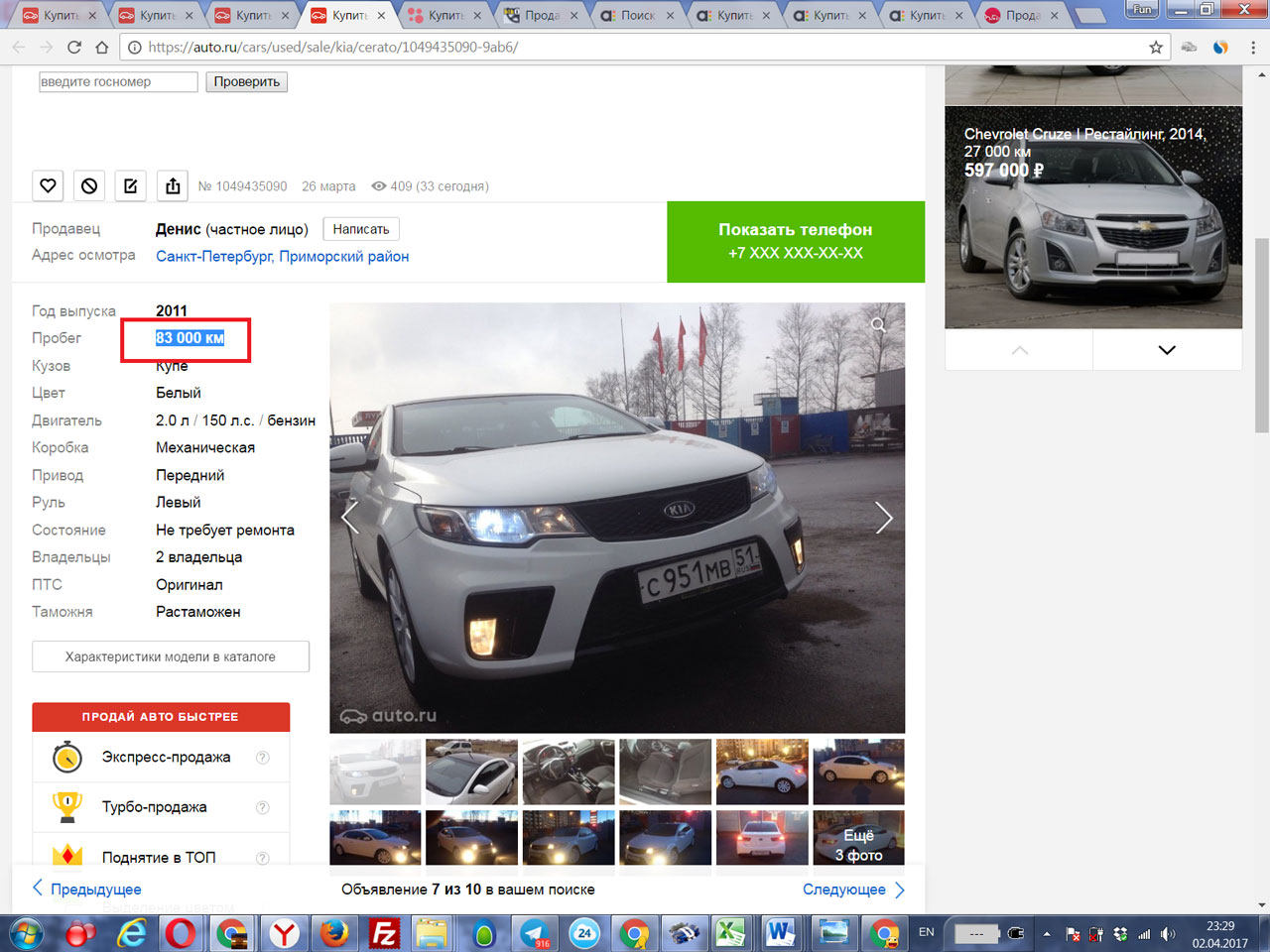
Task: Open the Chrome three-dot menu
Action: point(1252,47)
